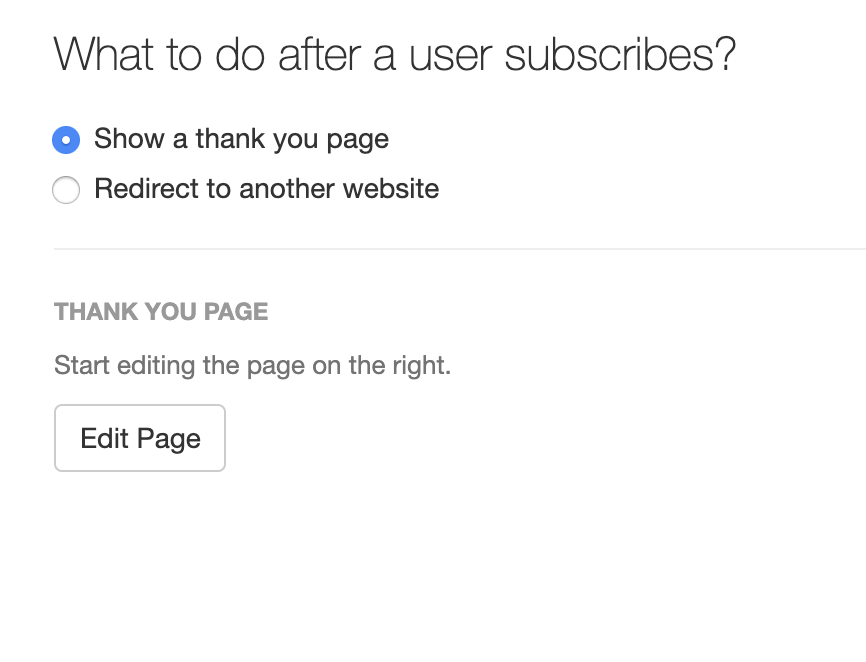Click inside the Edit Page button border
866x662 pixels.
[139, 437]
